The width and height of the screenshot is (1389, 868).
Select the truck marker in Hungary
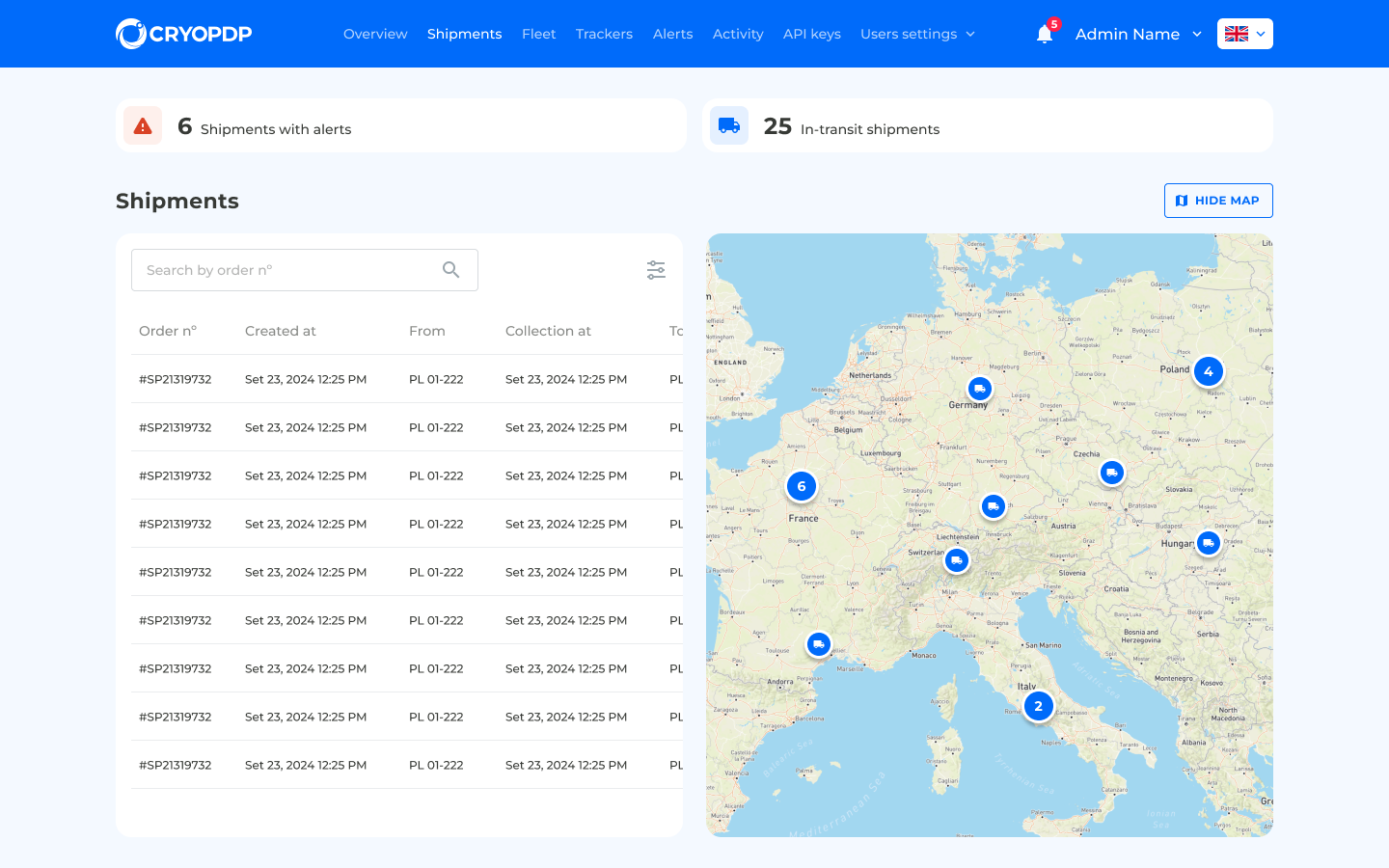tap(1209, 543)
